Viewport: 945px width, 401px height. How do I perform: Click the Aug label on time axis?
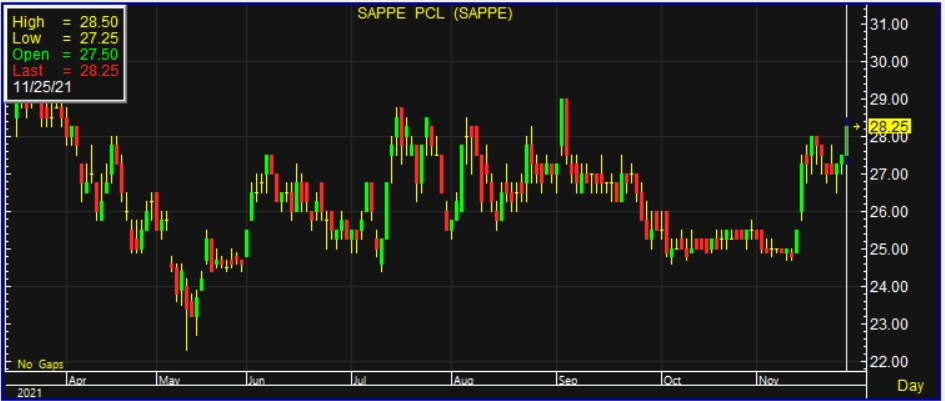pos(462,380)
